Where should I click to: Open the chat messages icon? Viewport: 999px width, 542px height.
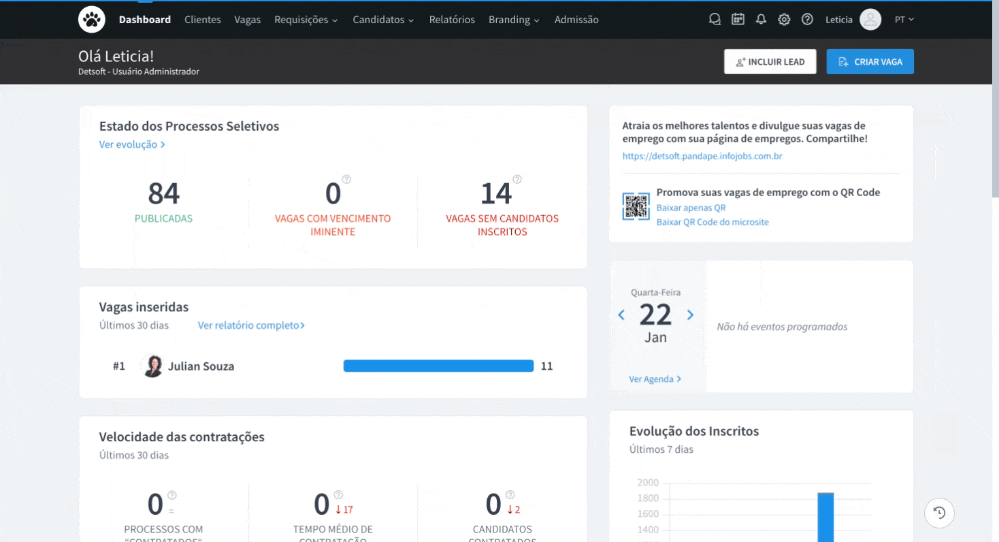(714, 19)
